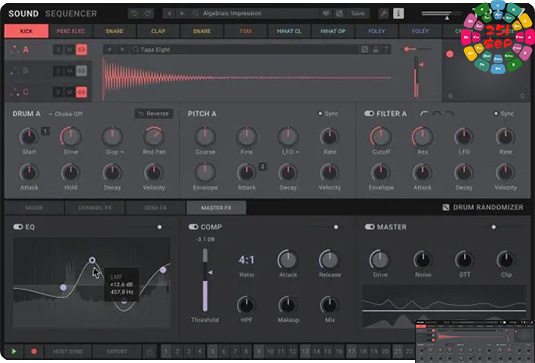The height and width of the screenshot is (363, 535).
Task: Open the Choke Off dropdown in Drum A
Action: (66, 114)
